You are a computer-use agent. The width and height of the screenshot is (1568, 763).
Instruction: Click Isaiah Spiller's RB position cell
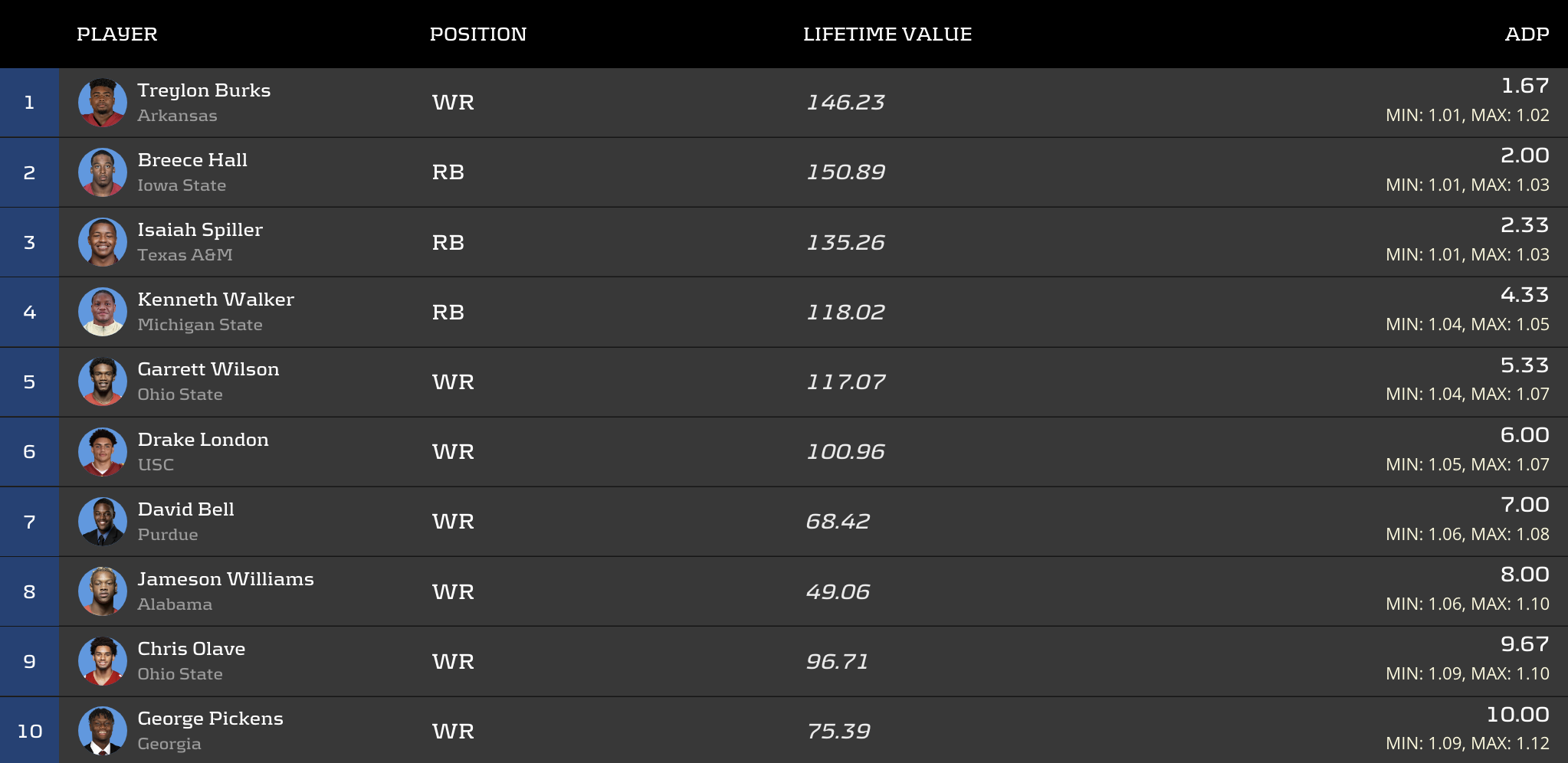(x=448, y=243)
